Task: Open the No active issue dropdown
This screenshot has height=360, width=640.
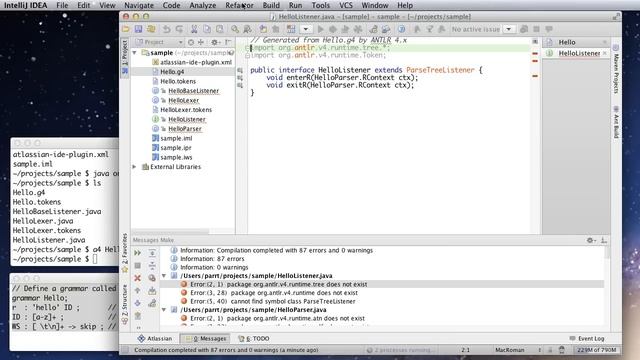Action: coord(509,29)
